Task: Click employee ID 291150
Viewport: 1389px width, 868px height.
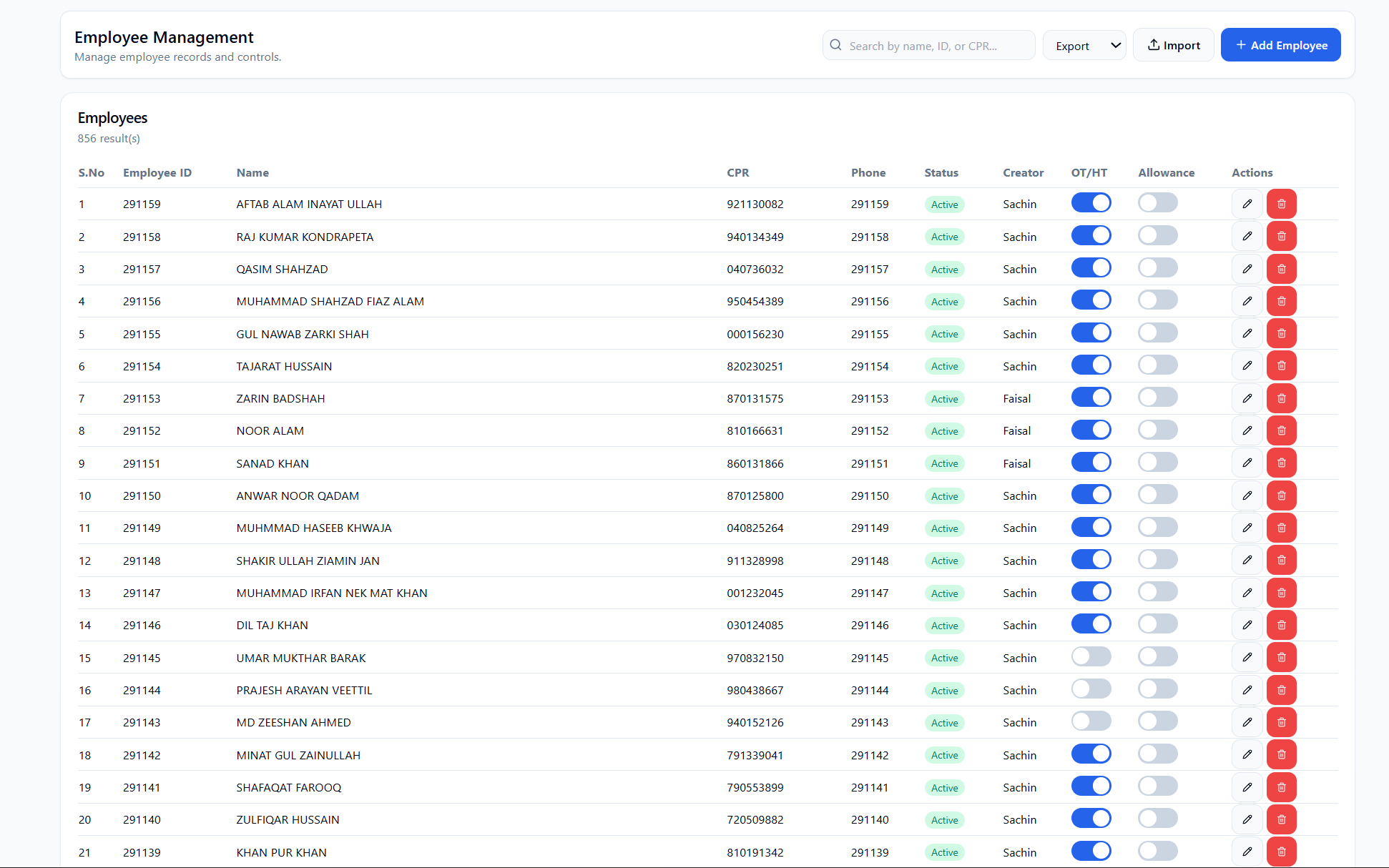Action: [x=142, y=495]
